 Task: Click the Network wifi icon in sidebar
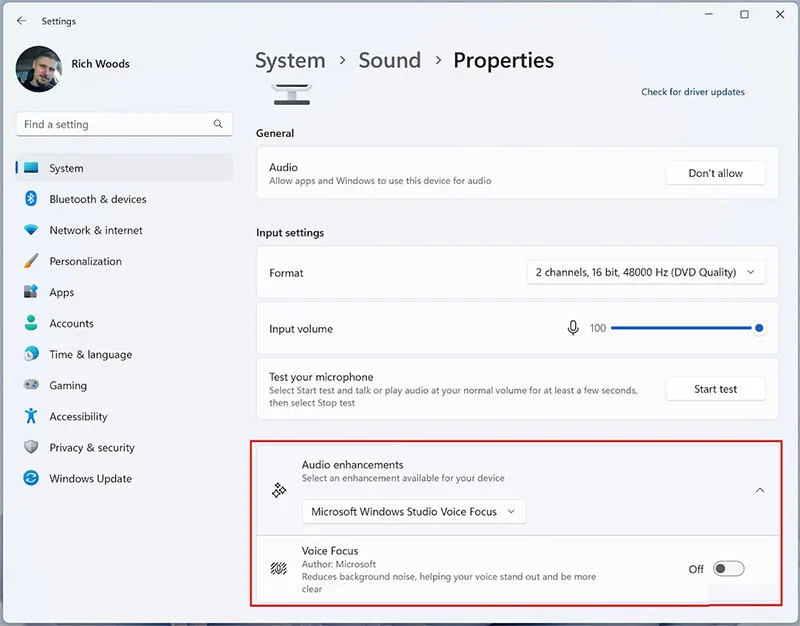31,230
